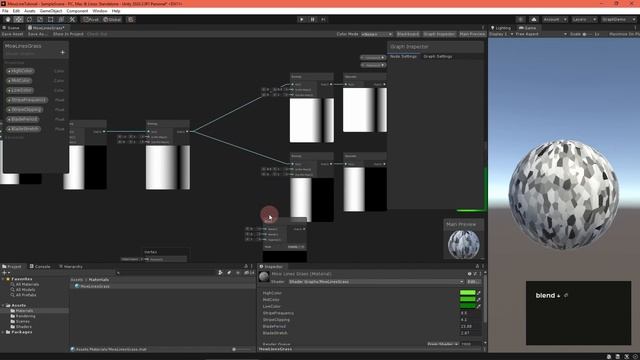Switch to the Console tab
The width and height of the screenshot is (640, 360).
40,267
